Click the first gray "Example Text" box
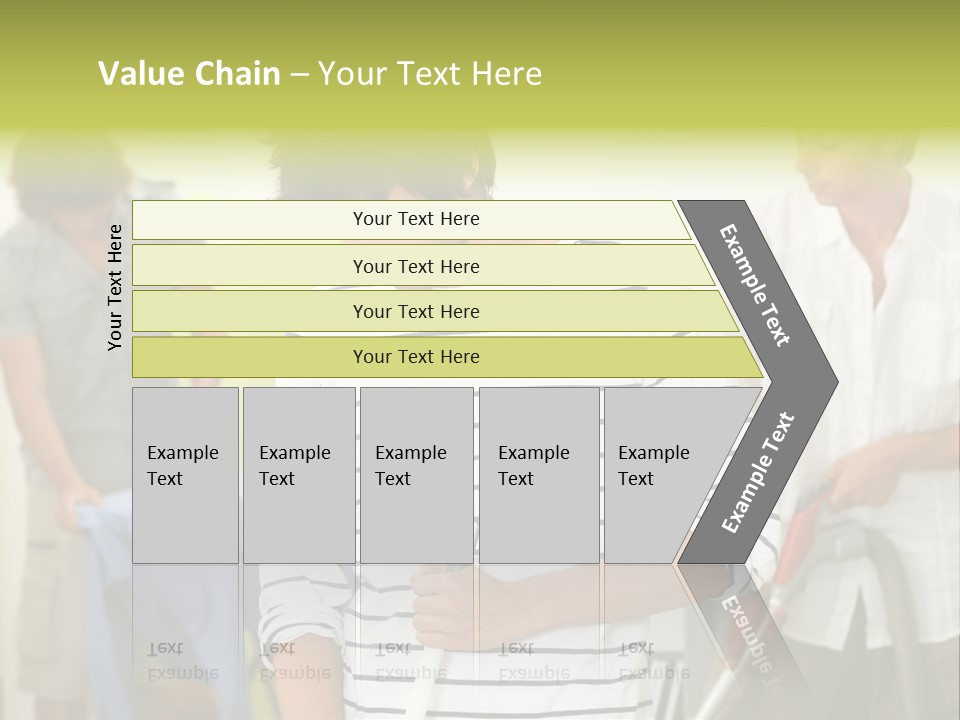960x720 pixels. (x=184, y=474)
